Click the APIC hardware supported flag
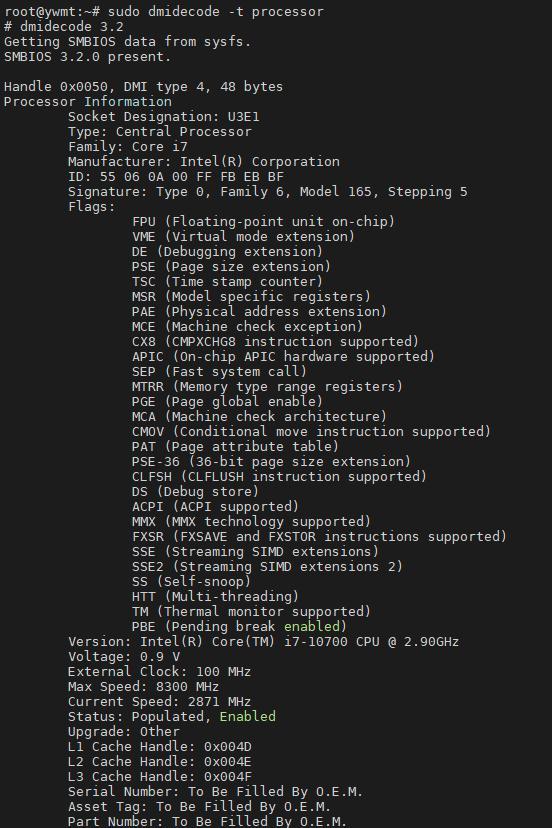 tap(284, 356)
